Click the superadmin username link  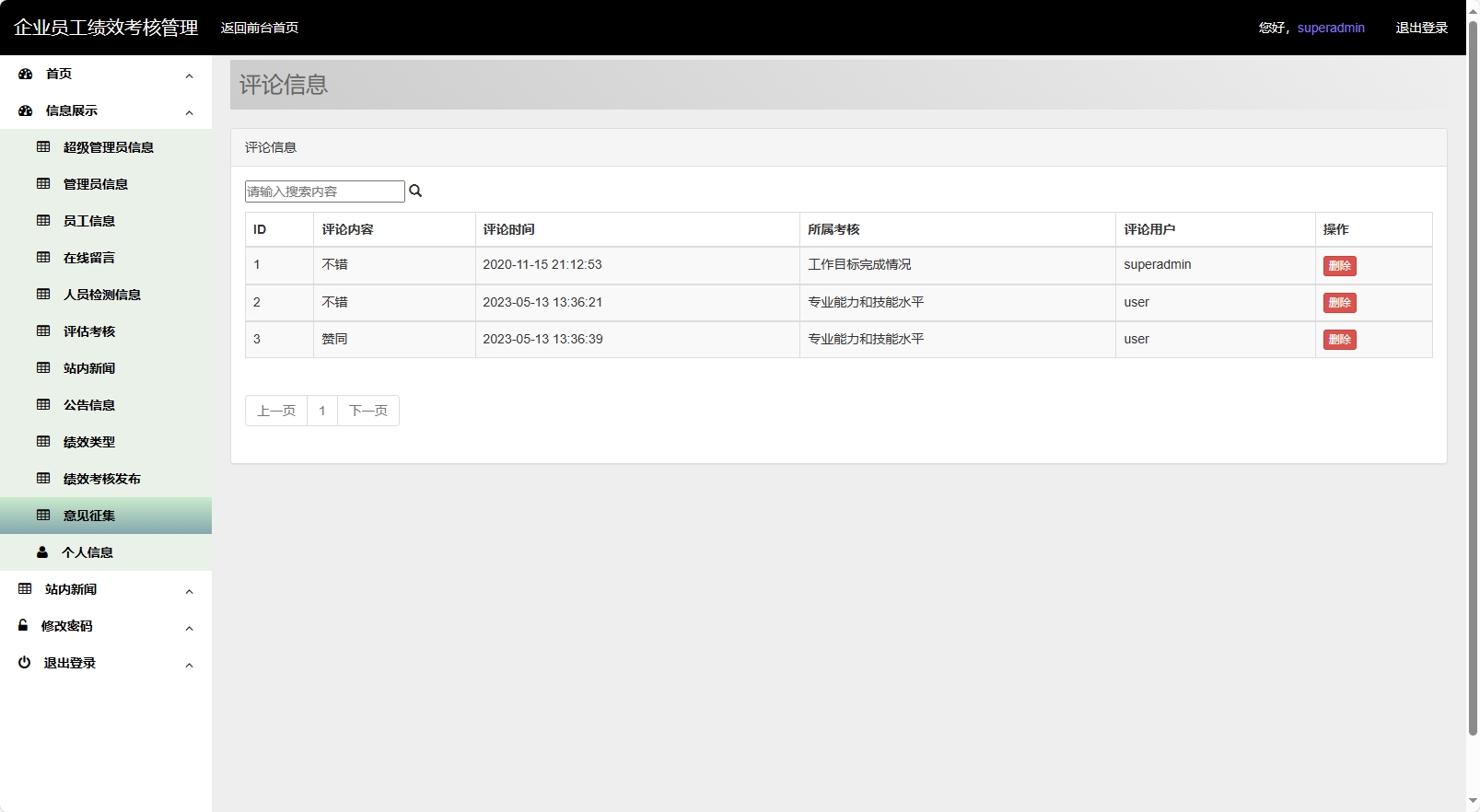click(x=1331, y=28)
